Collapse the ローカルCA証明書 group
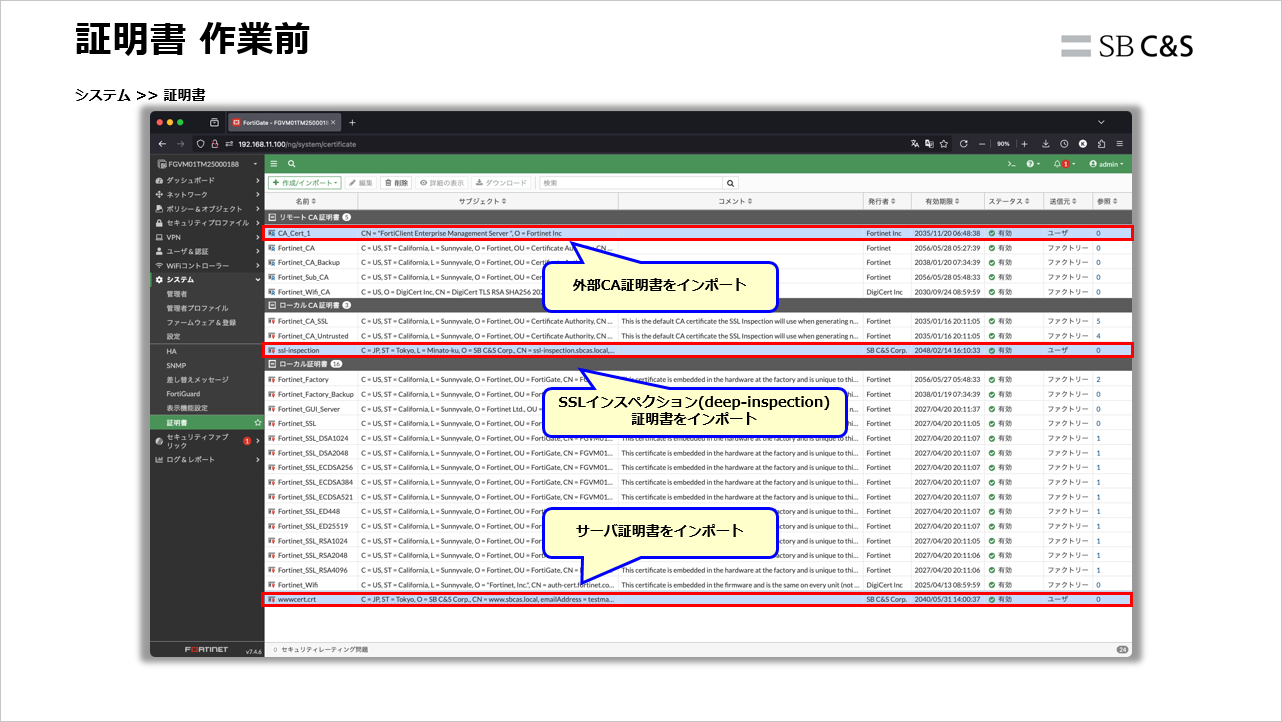 click(x=271, y=304)
